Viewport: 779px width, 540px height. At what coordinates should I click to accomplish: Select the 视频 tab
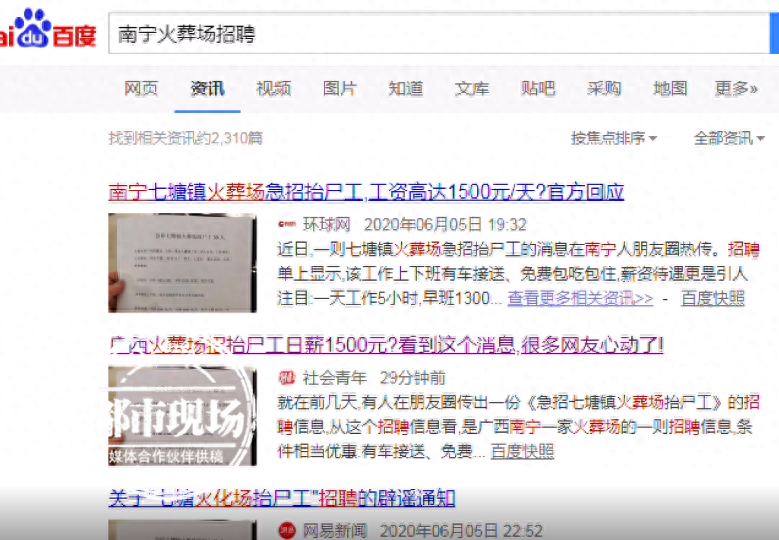tap(273, 88)
